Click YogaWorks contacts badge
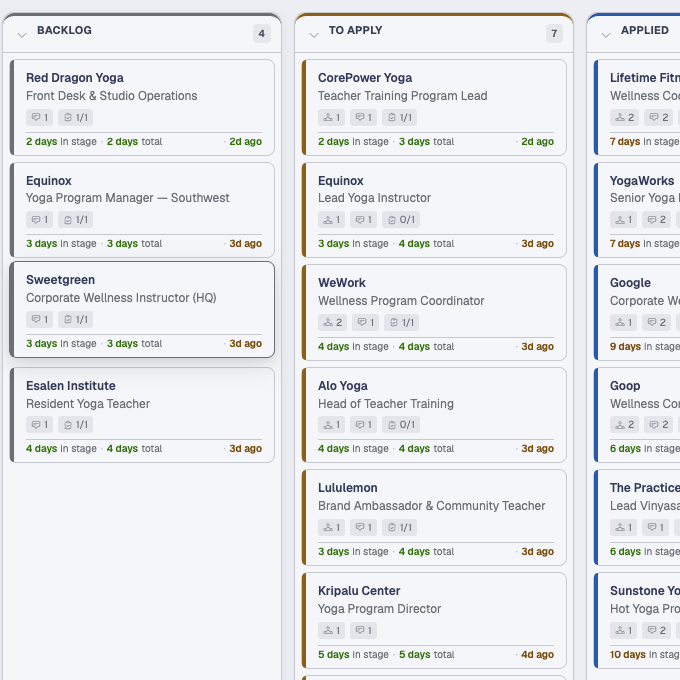Viewport: 680px width, 680px height. click(624, 219)
